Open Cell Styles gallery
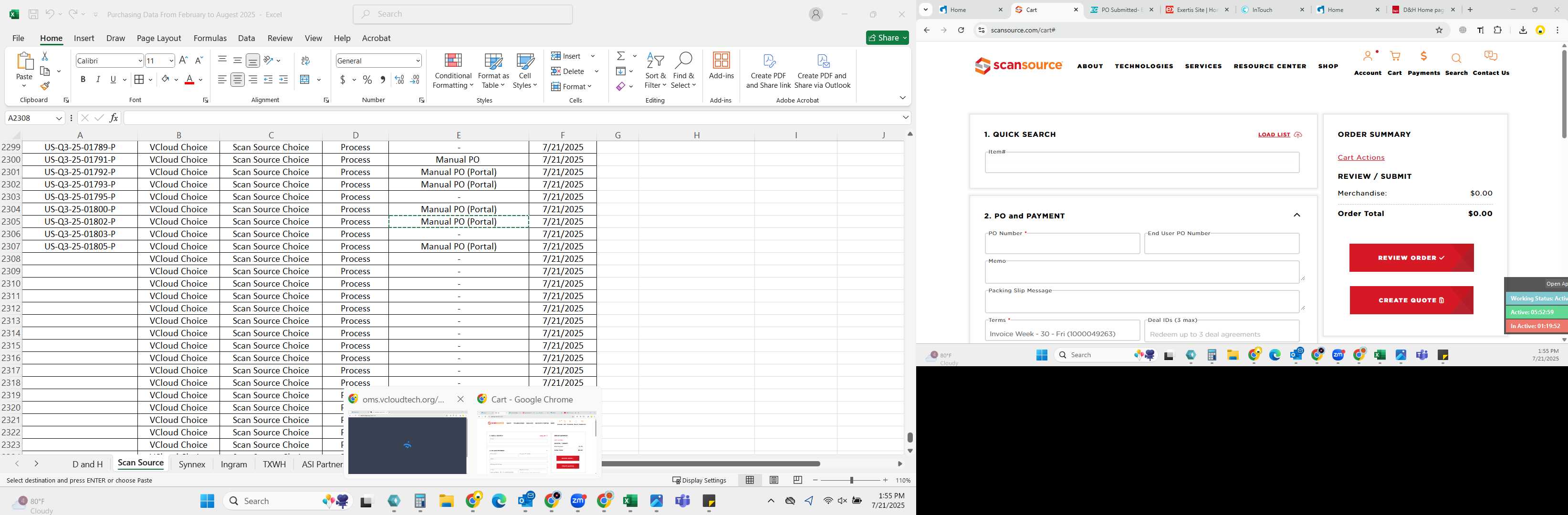 [x=525, y=71]
